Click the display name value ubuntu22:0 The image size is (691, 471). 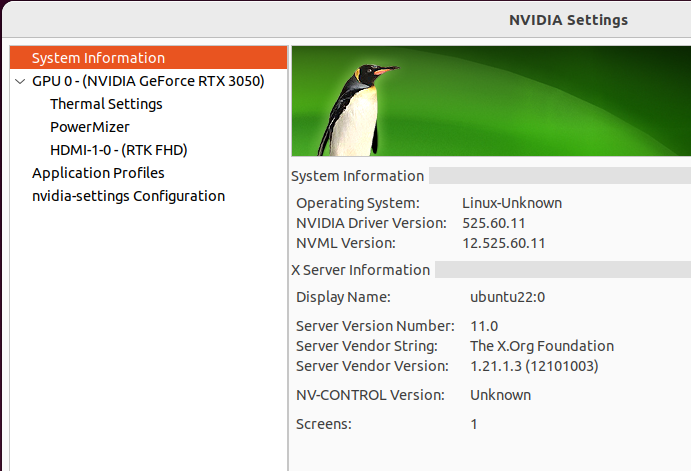point(508,297)
